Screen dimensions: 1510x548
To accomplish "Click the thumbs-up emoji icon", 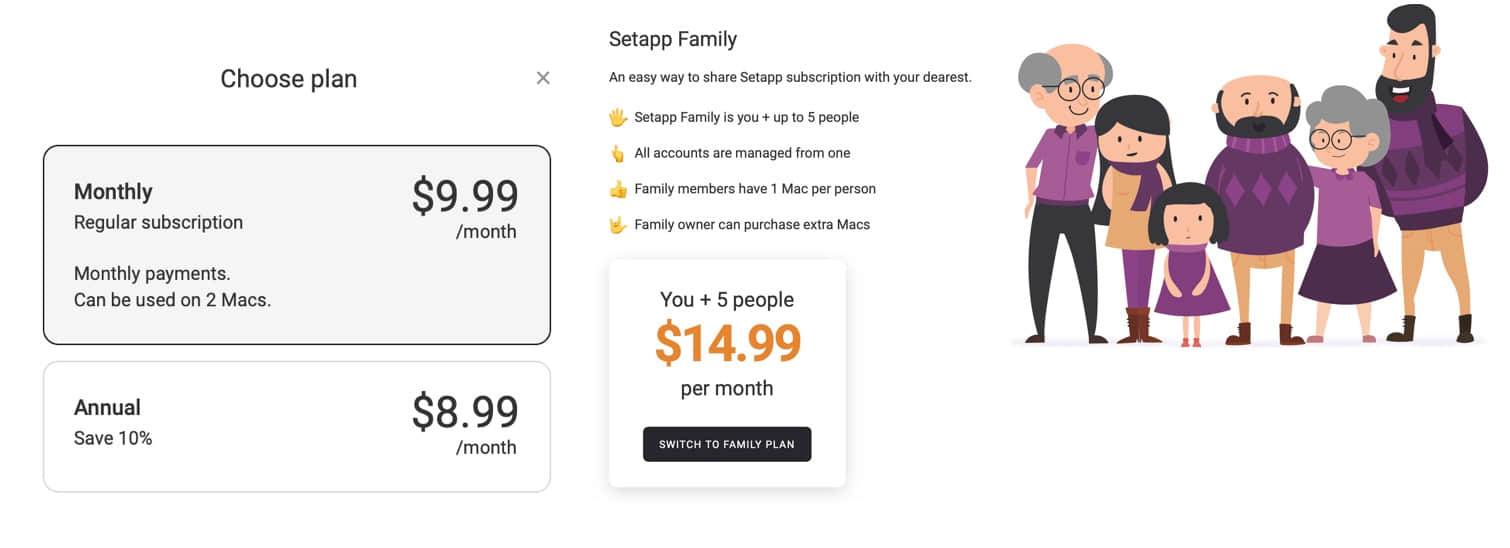I will (x=618, y=189).
